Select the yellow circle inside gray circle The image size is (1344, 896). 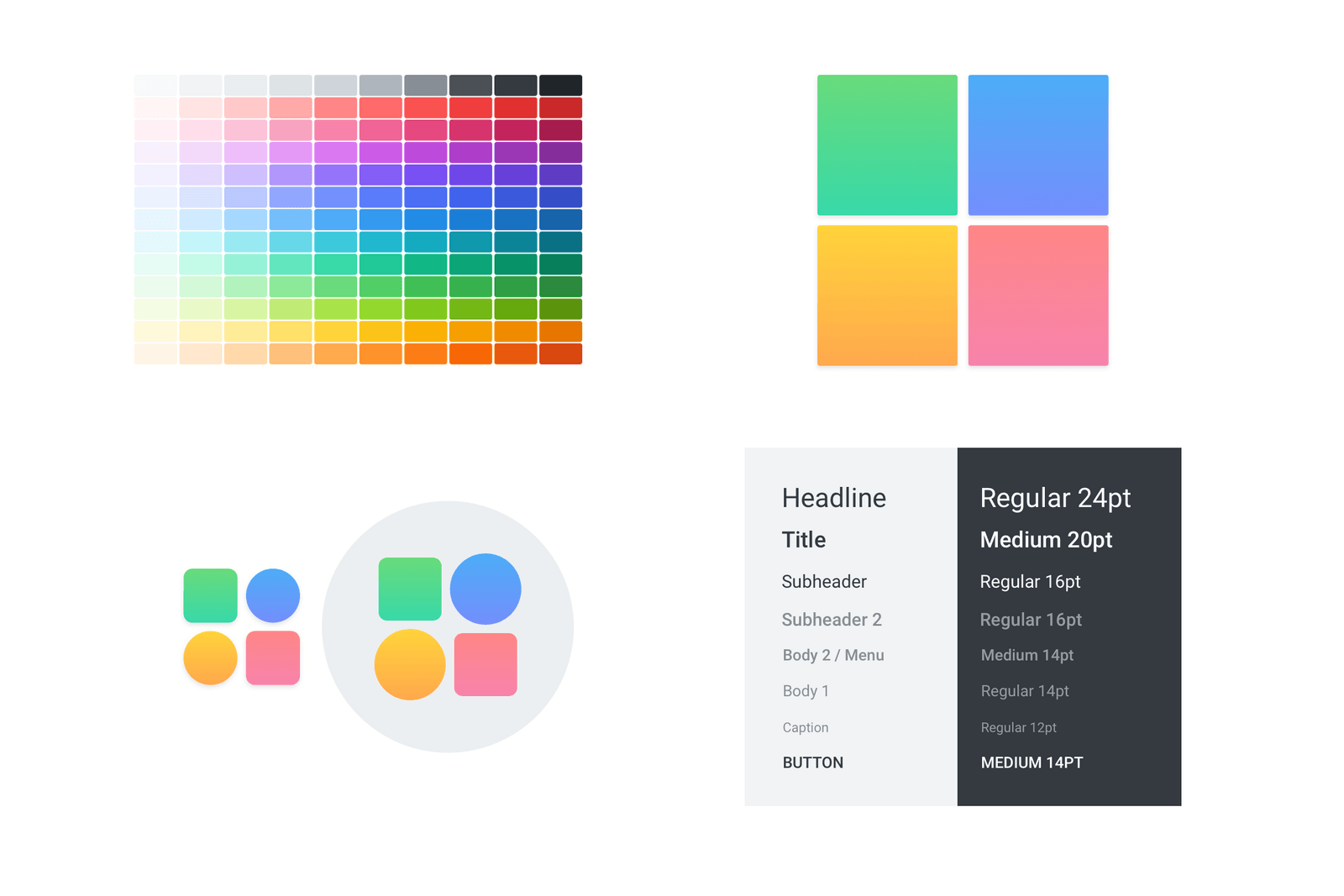[x=410, y=664]
